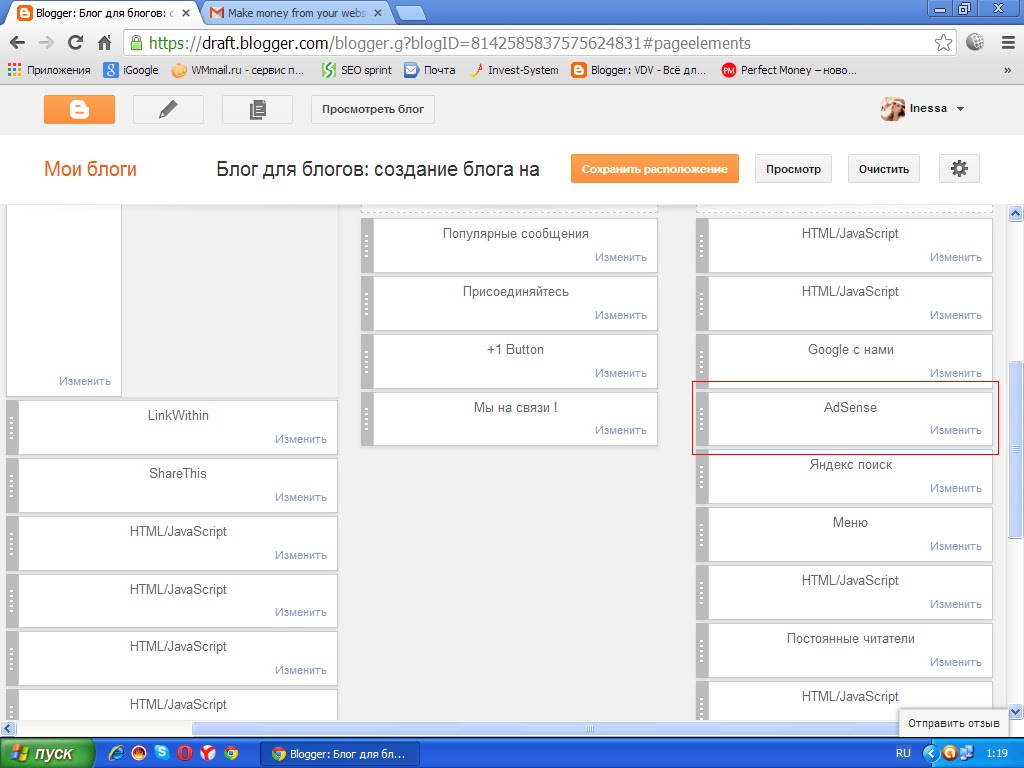The height and width of the screenshot is (768, 1024).
Task: Launch Chrome from quick launch
Action: pyautogui.click(x=231, y=753)
